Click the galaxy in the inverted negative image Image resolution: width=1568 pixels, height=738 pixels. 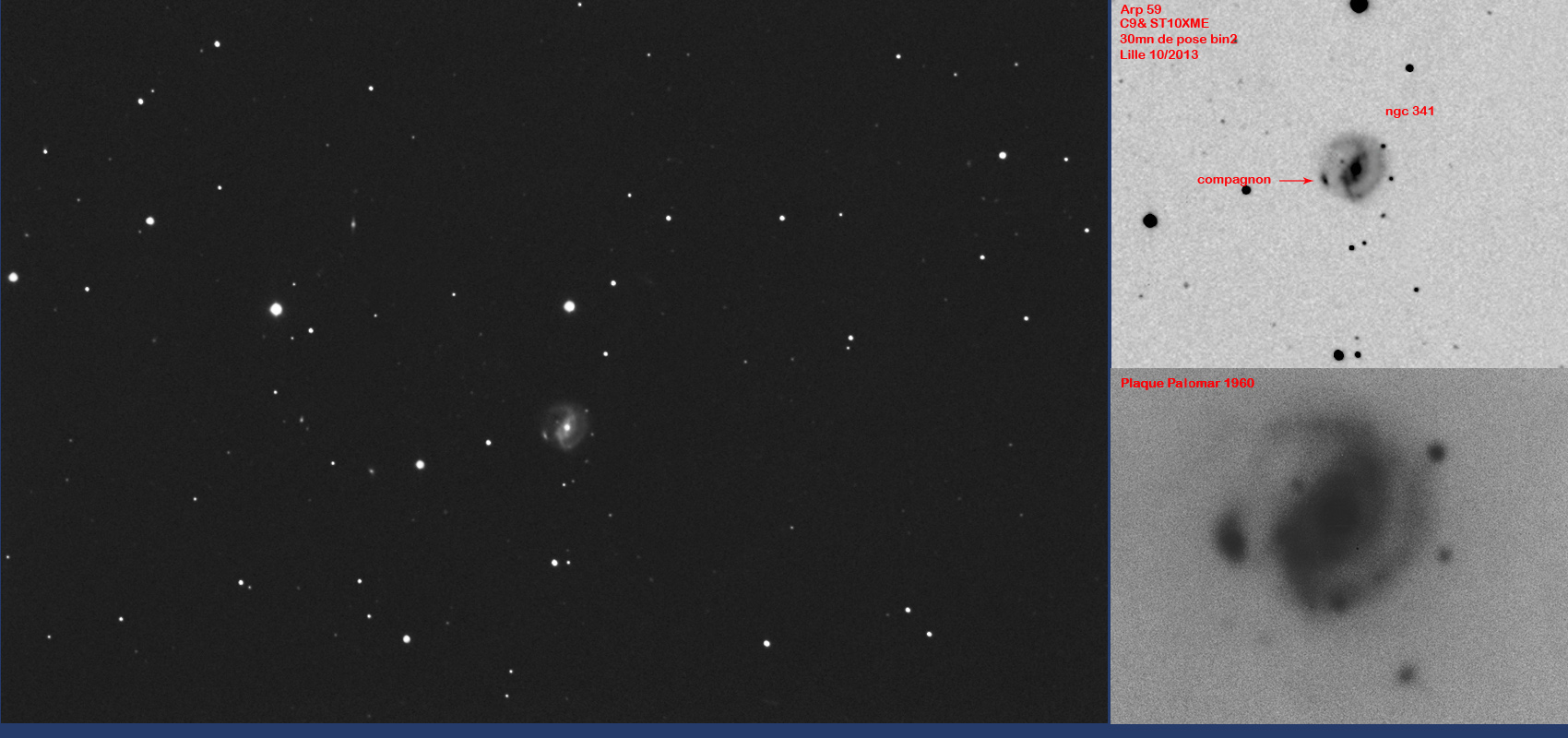[1352, 167]
